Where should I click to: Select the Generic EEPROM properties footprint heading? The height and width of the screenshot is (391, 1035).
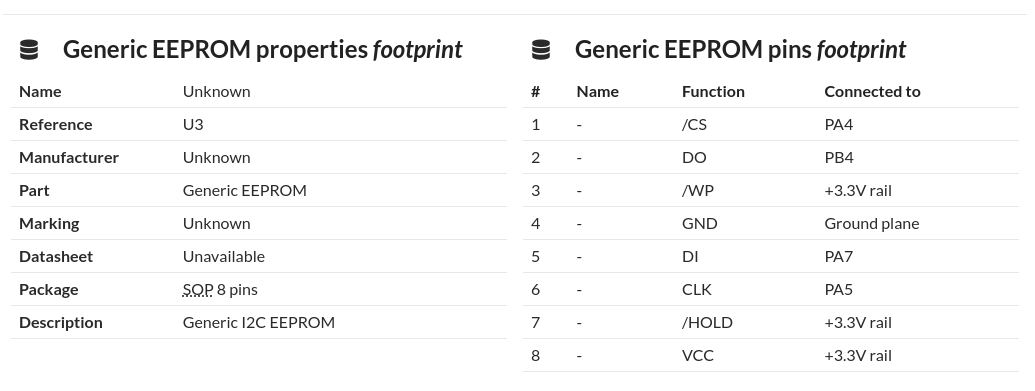point(263,50)
